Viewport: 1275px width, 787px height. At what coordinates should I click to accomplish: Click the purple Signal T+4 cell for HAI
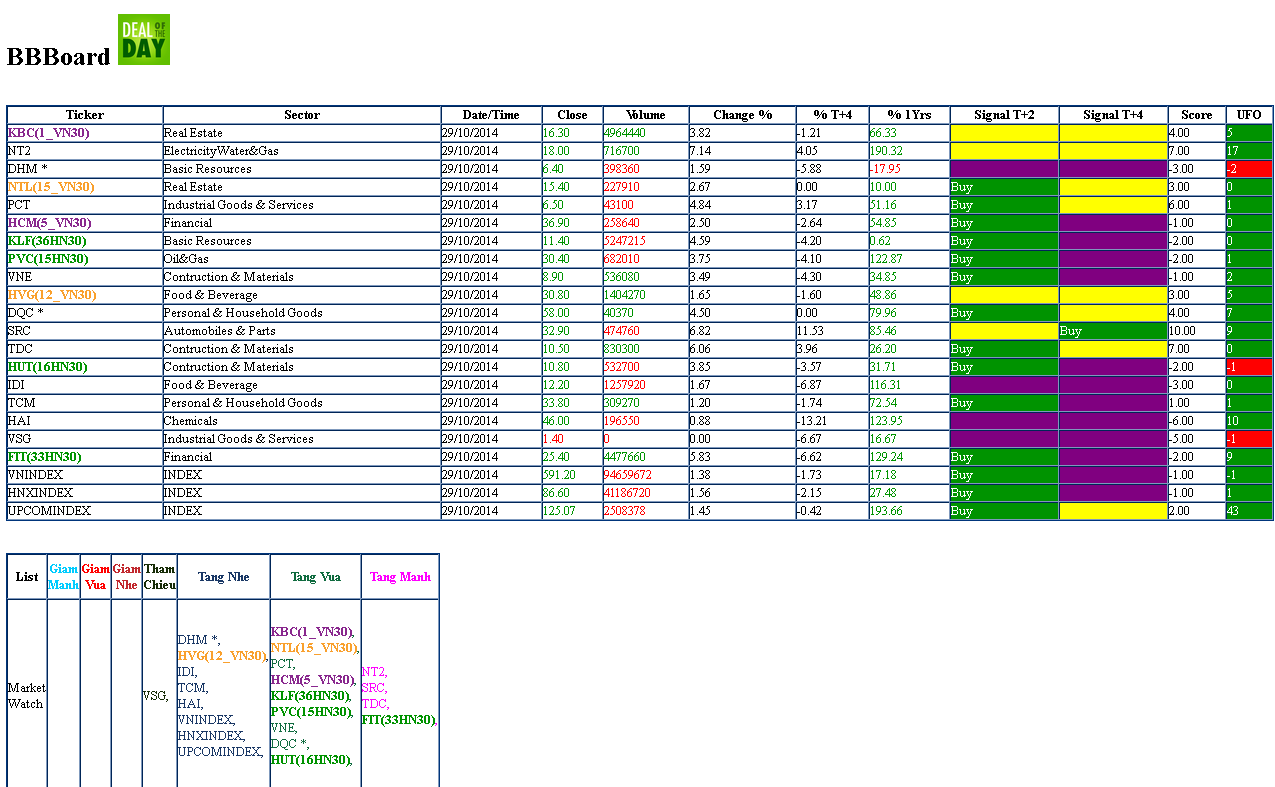point(1113,421)
